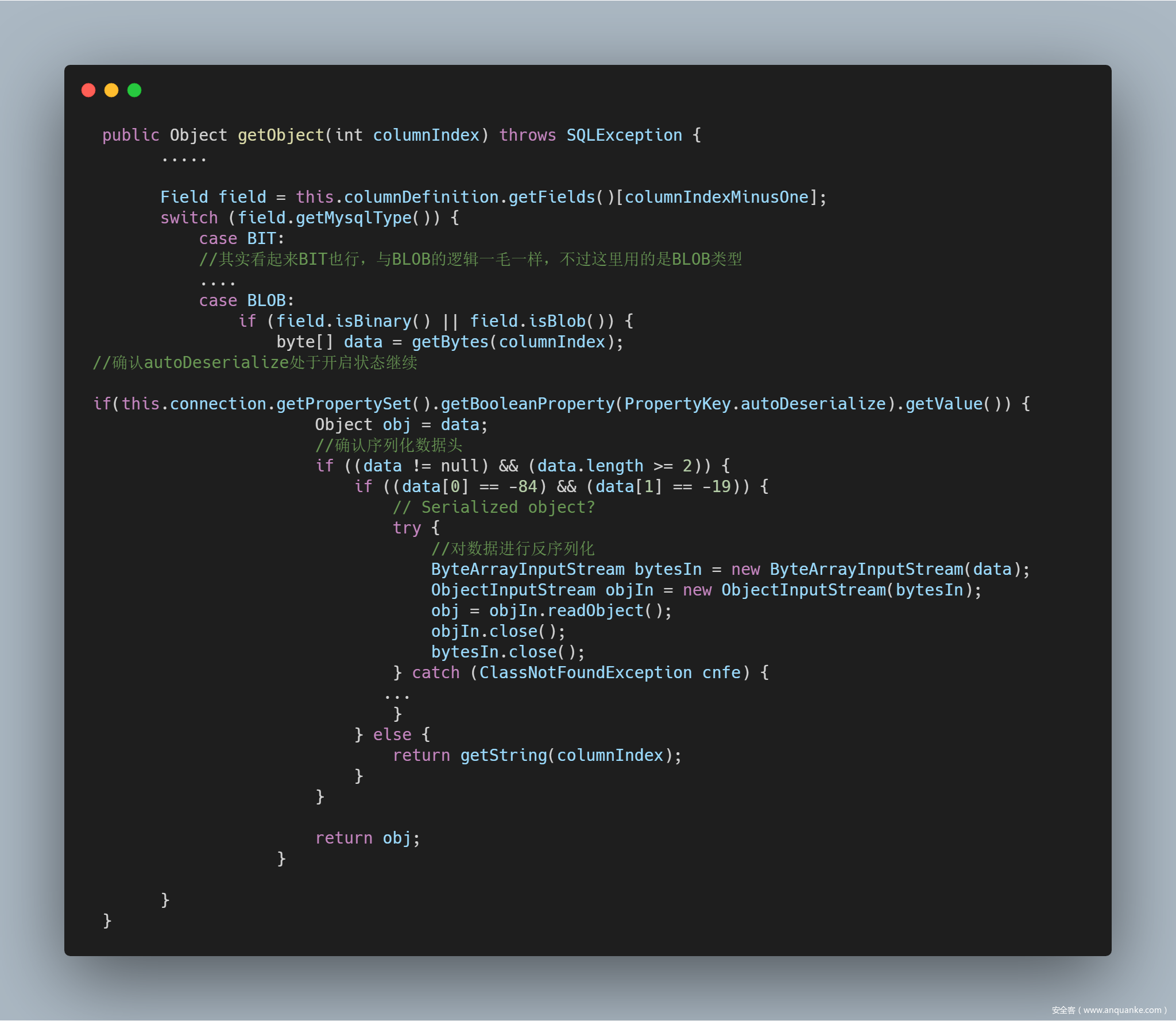1176x1021 pixels.
Task: Click the case BLOB label
Action: (x=246, y=300)
